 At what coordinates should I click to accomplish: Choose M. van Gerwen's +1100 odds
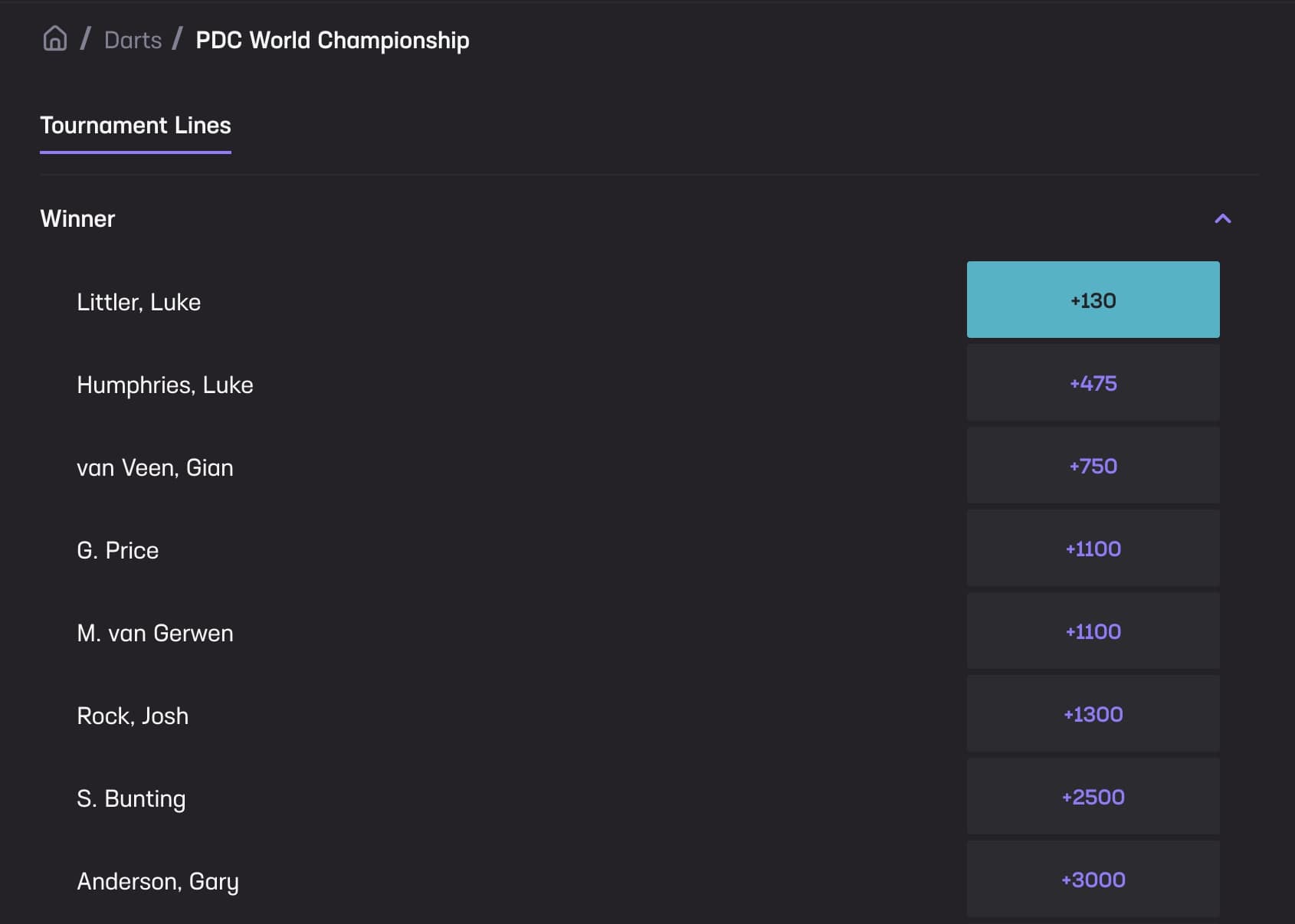[x=1093, y=631]
